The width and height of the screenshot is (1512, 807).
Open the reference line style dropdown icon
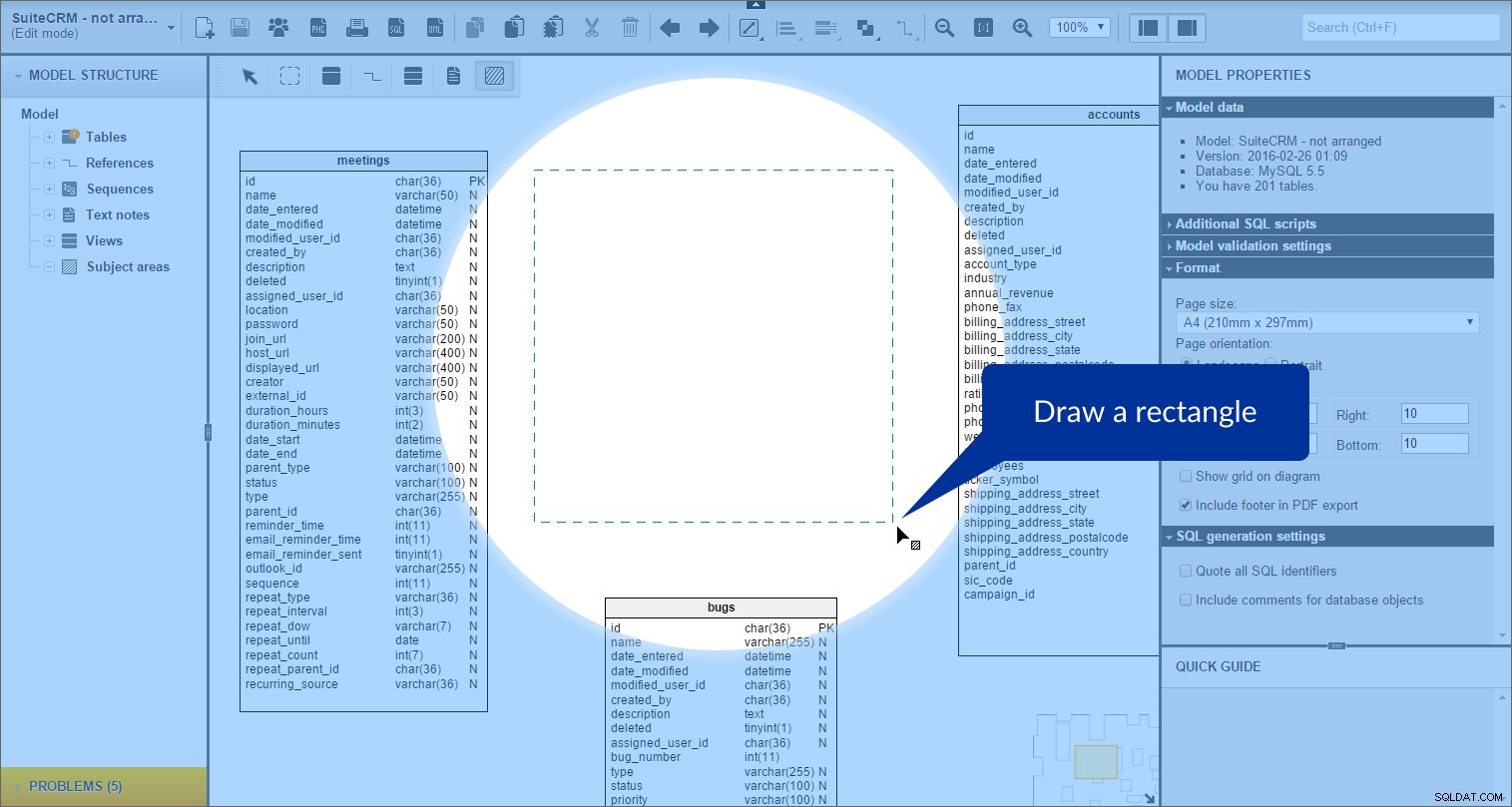coord(905,29)
